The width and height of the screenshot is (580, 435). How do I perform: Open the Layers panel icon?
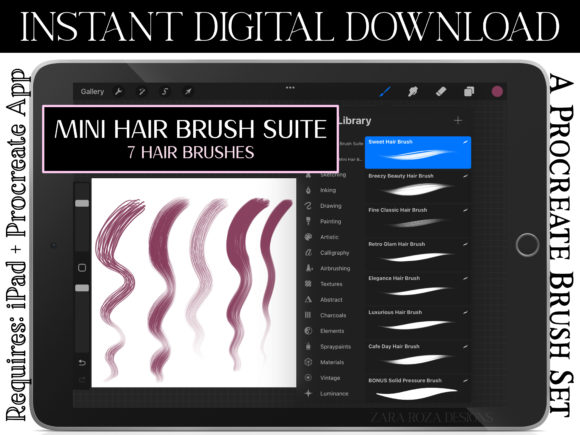coord(469,91)
